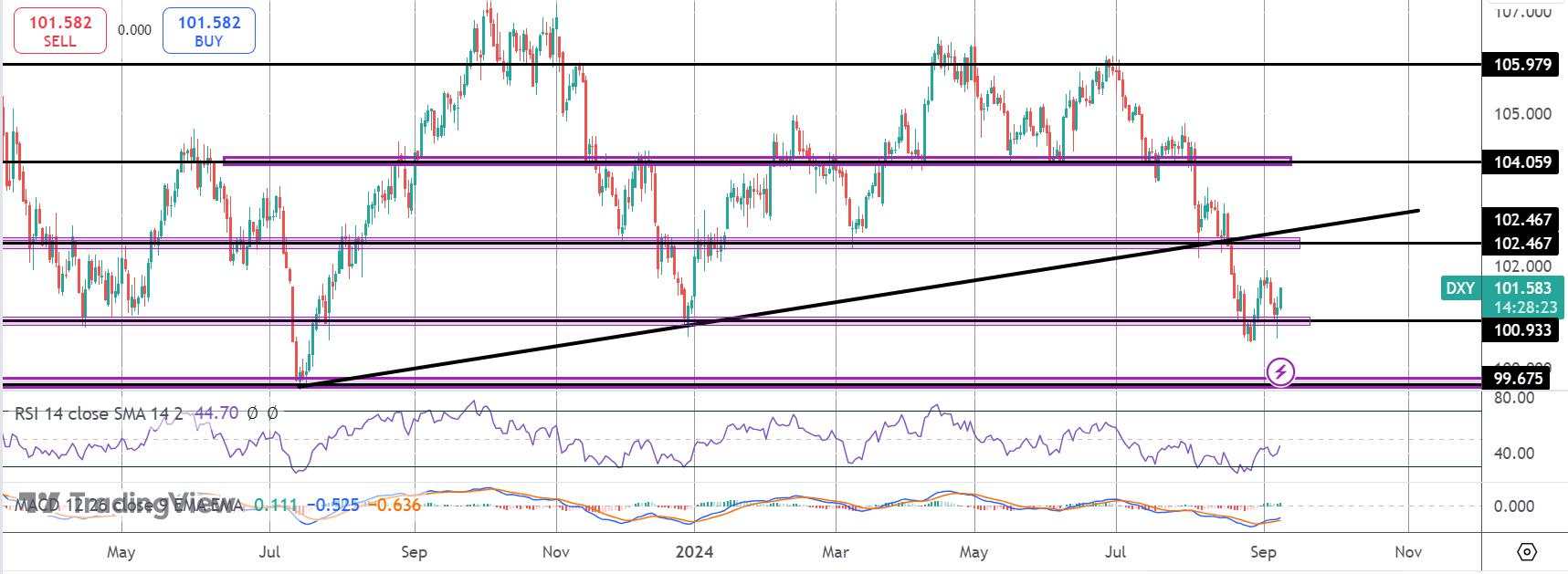Click the TradingView logo watermark
Viewport: 1568px width, 574px height.
click(x=124, y=504)
